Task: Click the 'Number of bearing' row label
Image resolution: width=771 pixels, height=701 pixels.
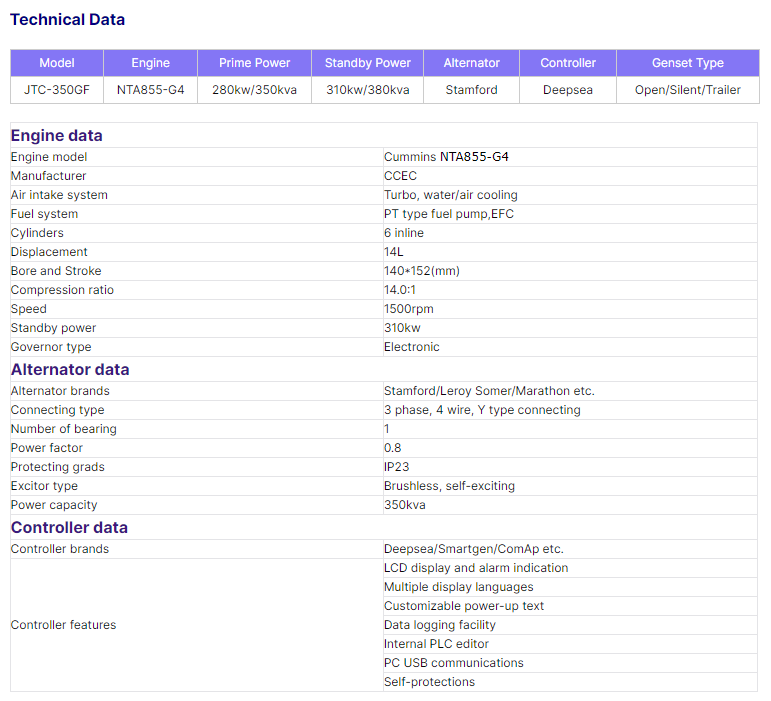Action: tap(63, 429)
